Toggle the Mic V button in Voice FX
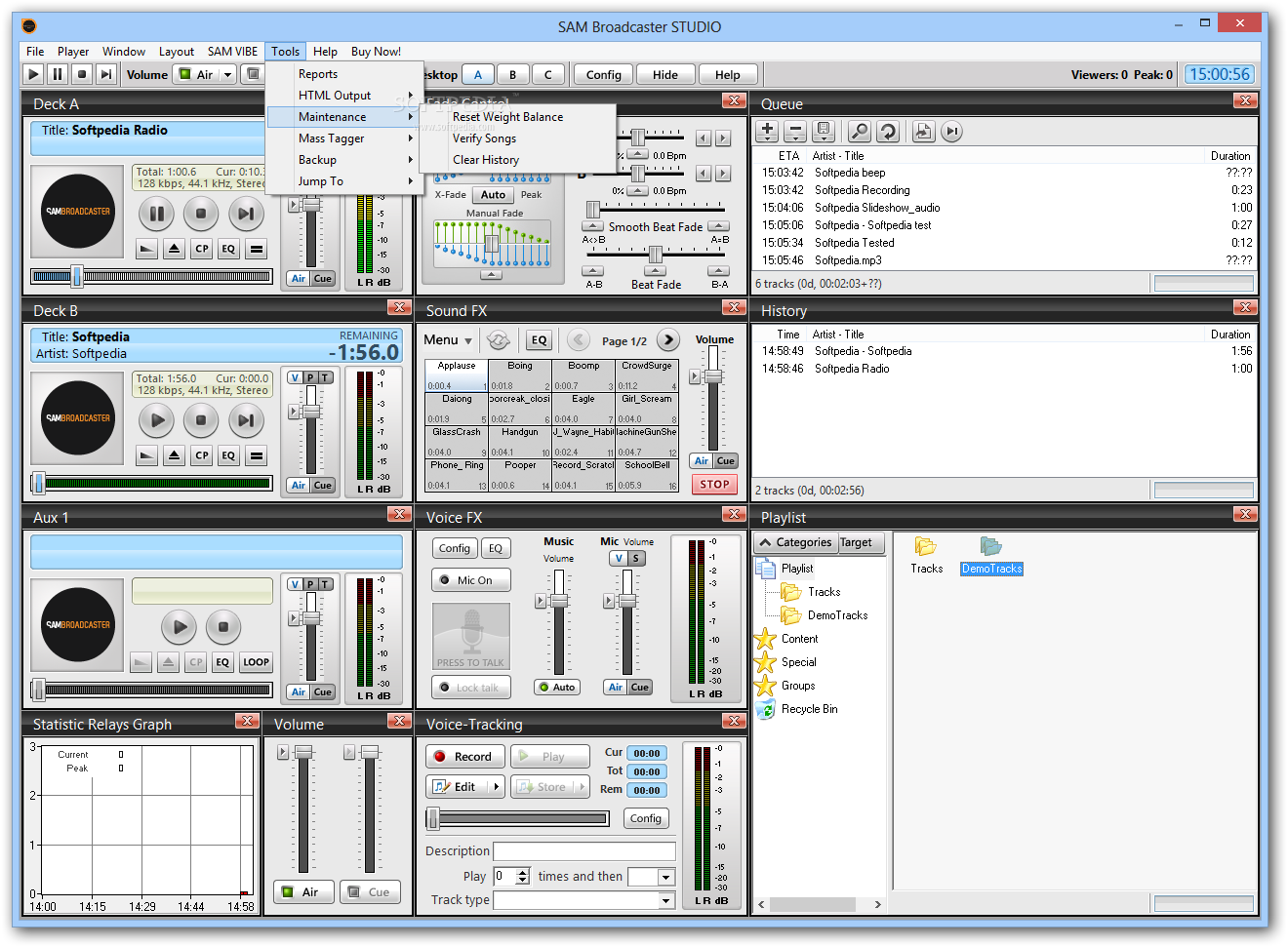The image size is (1288, 947). (x=618, y=559)
